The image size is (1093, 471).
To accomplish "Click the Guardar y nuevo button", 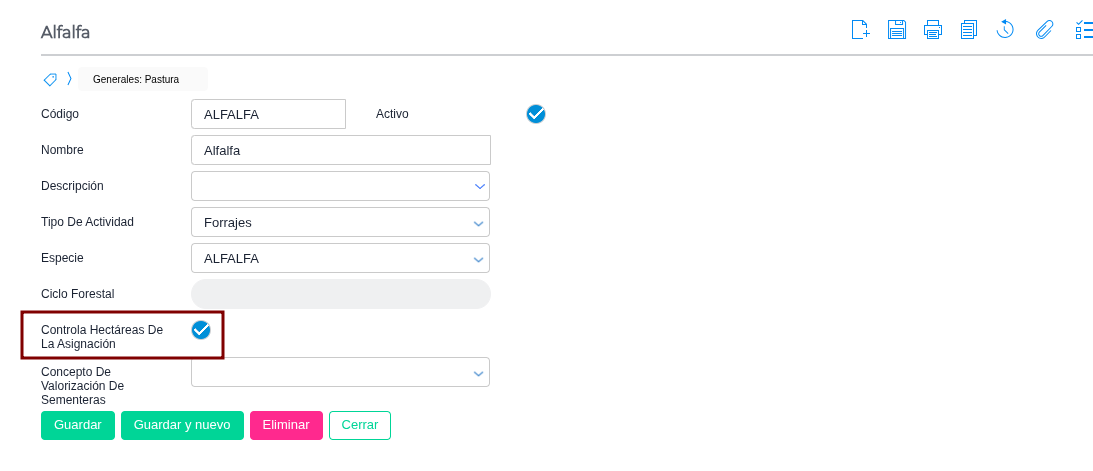I will pyautogui.click(x=182, y=425).
